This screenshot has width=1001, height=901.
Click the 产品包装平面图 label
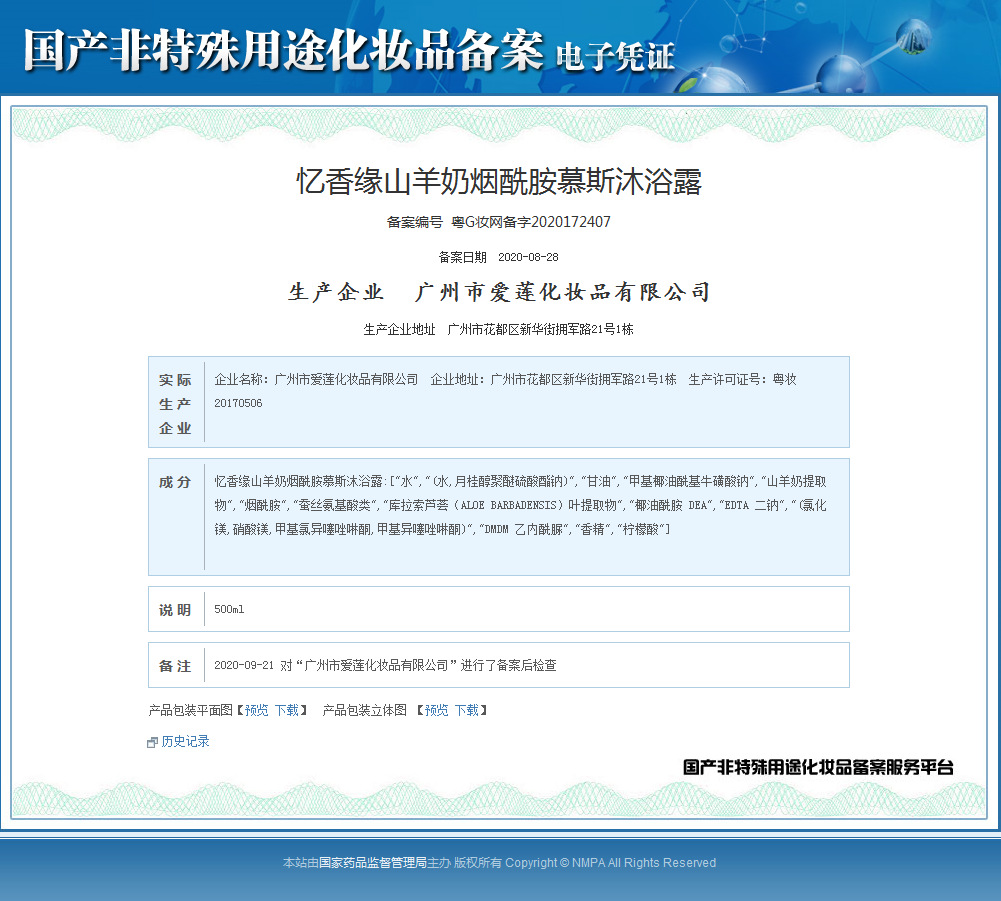(x=190, y=710)
